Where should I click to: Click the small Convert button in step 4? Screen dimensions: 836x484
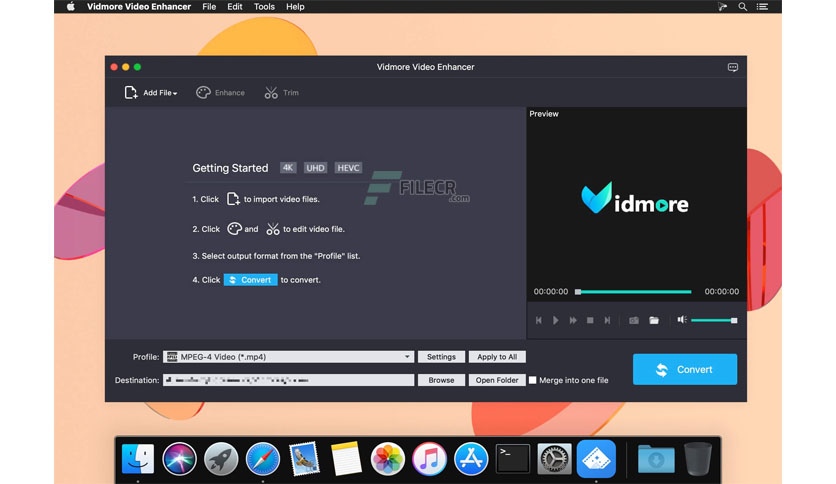pyautogui.click(x=251, y=280)
